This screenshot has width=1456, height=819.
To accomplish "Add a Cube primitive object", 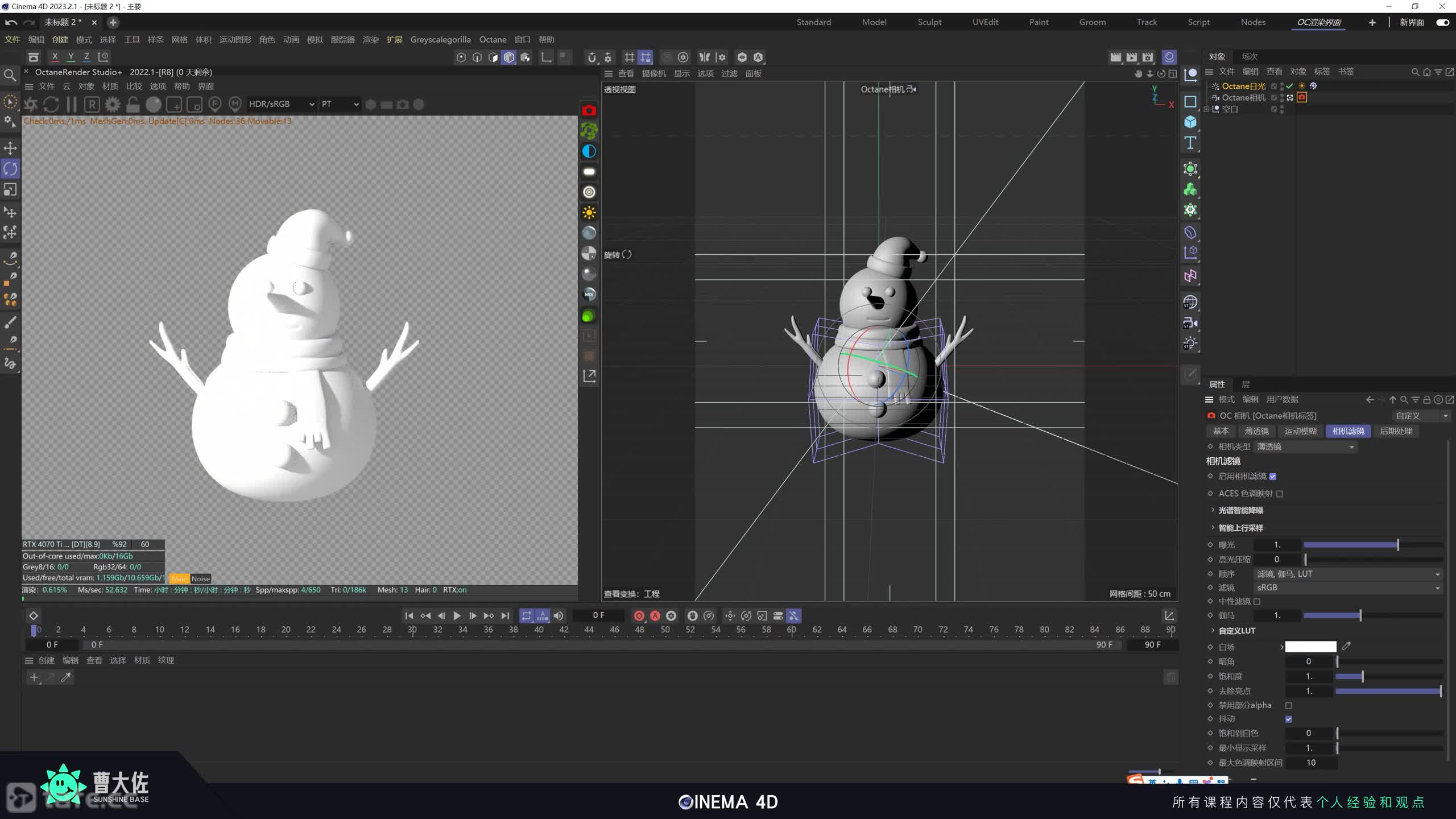I will pyautogui.click(x=1190, y=122).
